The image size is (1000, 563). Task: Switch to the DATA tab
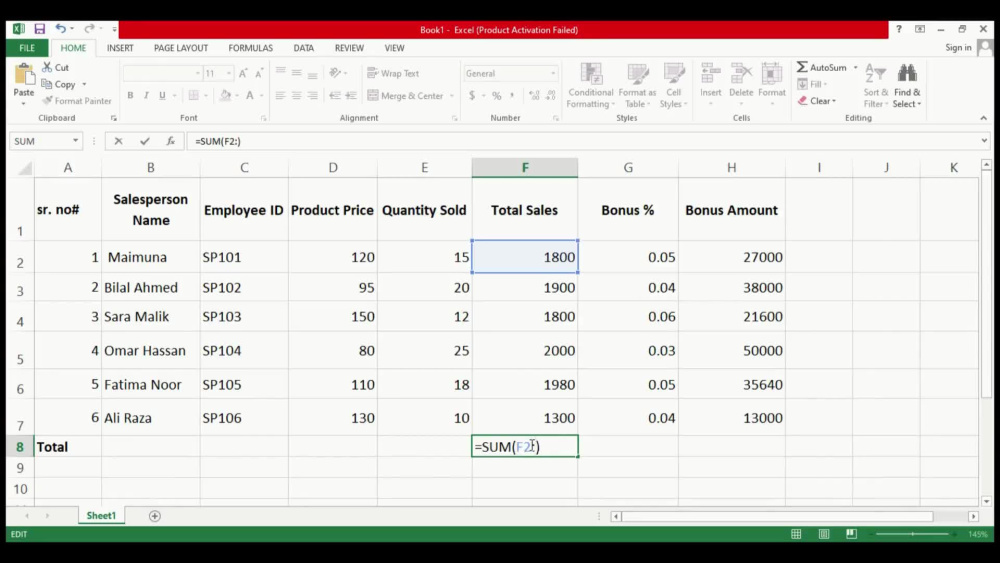(304, 48)
